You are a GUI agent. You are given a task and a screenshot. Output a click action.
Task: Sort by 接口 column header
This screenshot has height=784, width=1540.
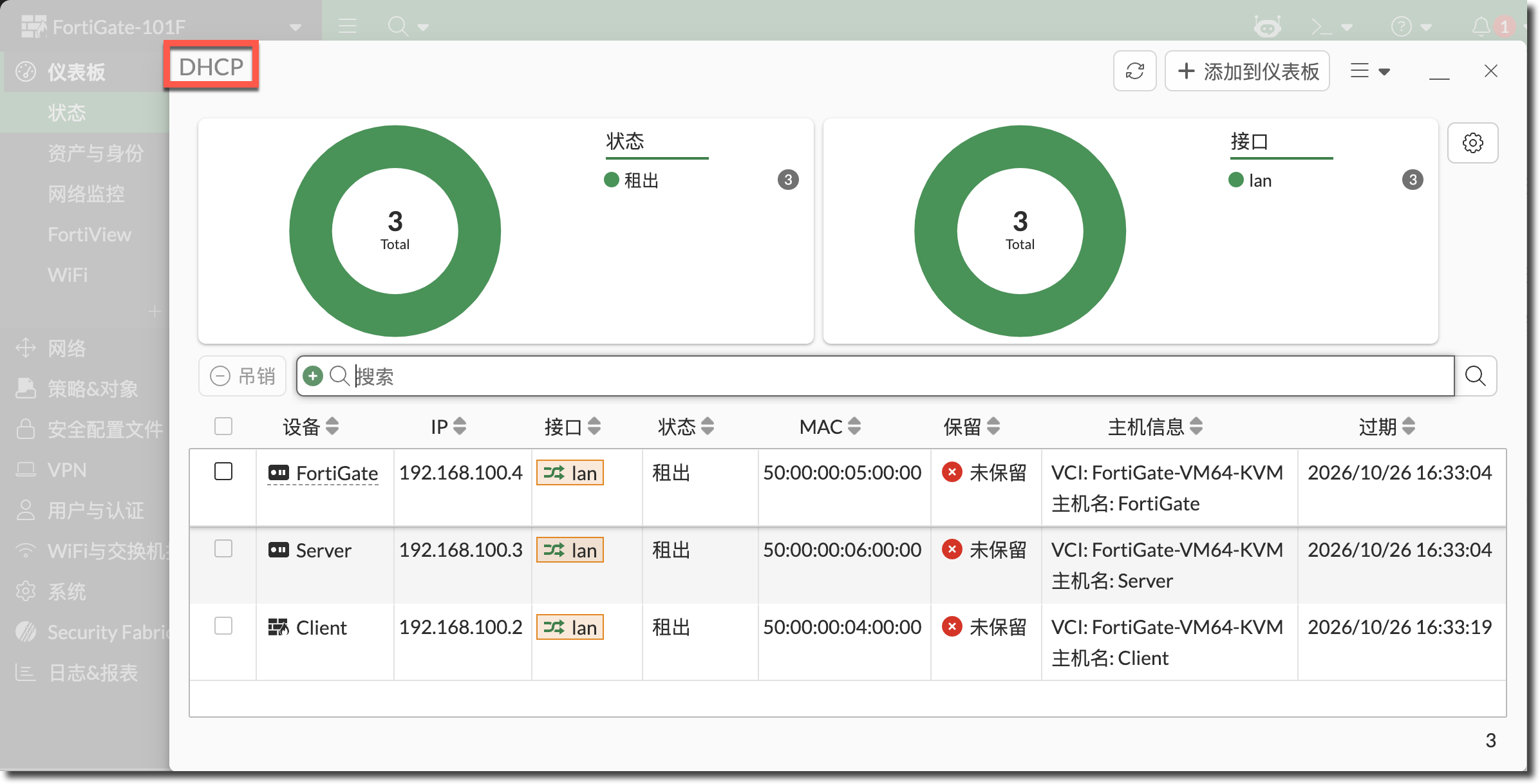pyautogui.click(x=572, y=426)
